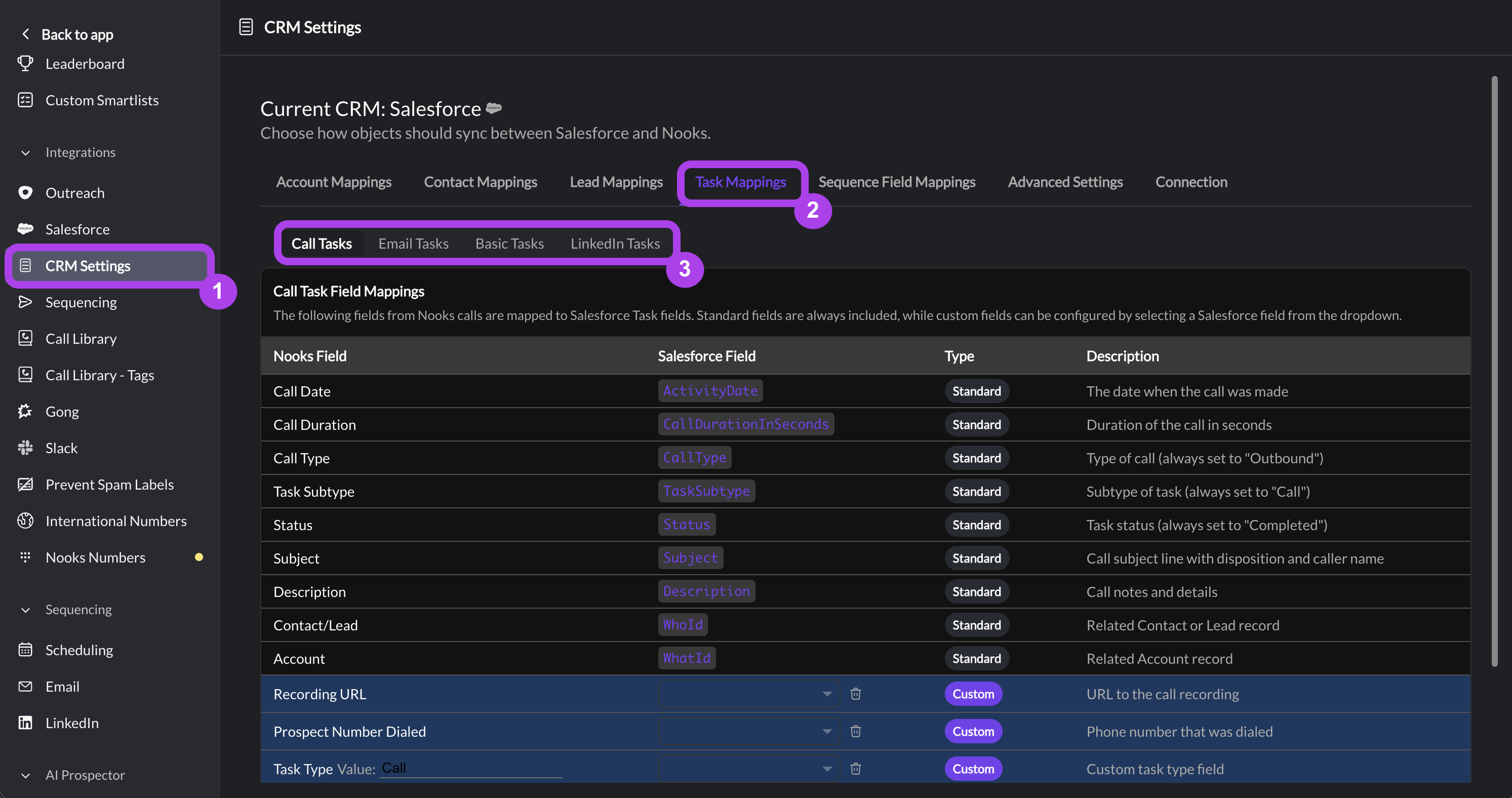The width and height of the screenshot is (1512, 798).
Task: Open the Prospect Number Dialed field dropdown
Action: [749, 731]
